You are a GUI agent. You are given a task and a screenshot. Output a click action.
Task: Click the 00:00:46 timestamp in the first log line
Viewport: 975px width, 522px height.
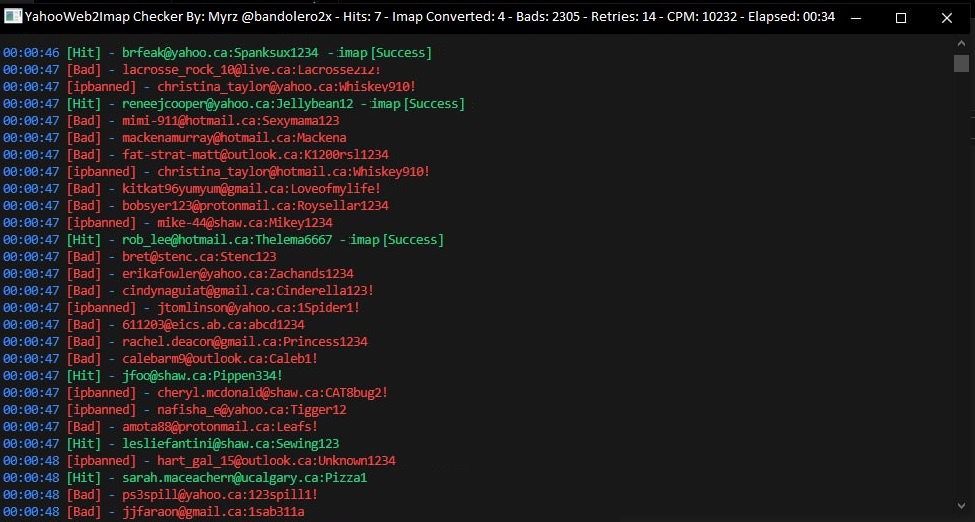tap(31, 53)
